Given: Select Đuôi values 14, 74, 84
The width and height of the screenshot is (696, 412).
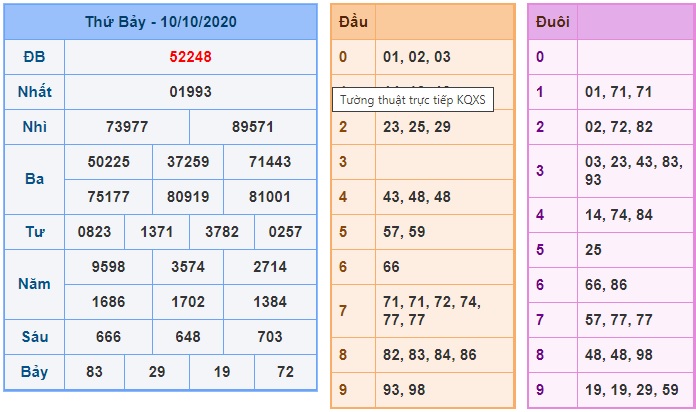Looking at the screenshot, I should tap(618, 215).
